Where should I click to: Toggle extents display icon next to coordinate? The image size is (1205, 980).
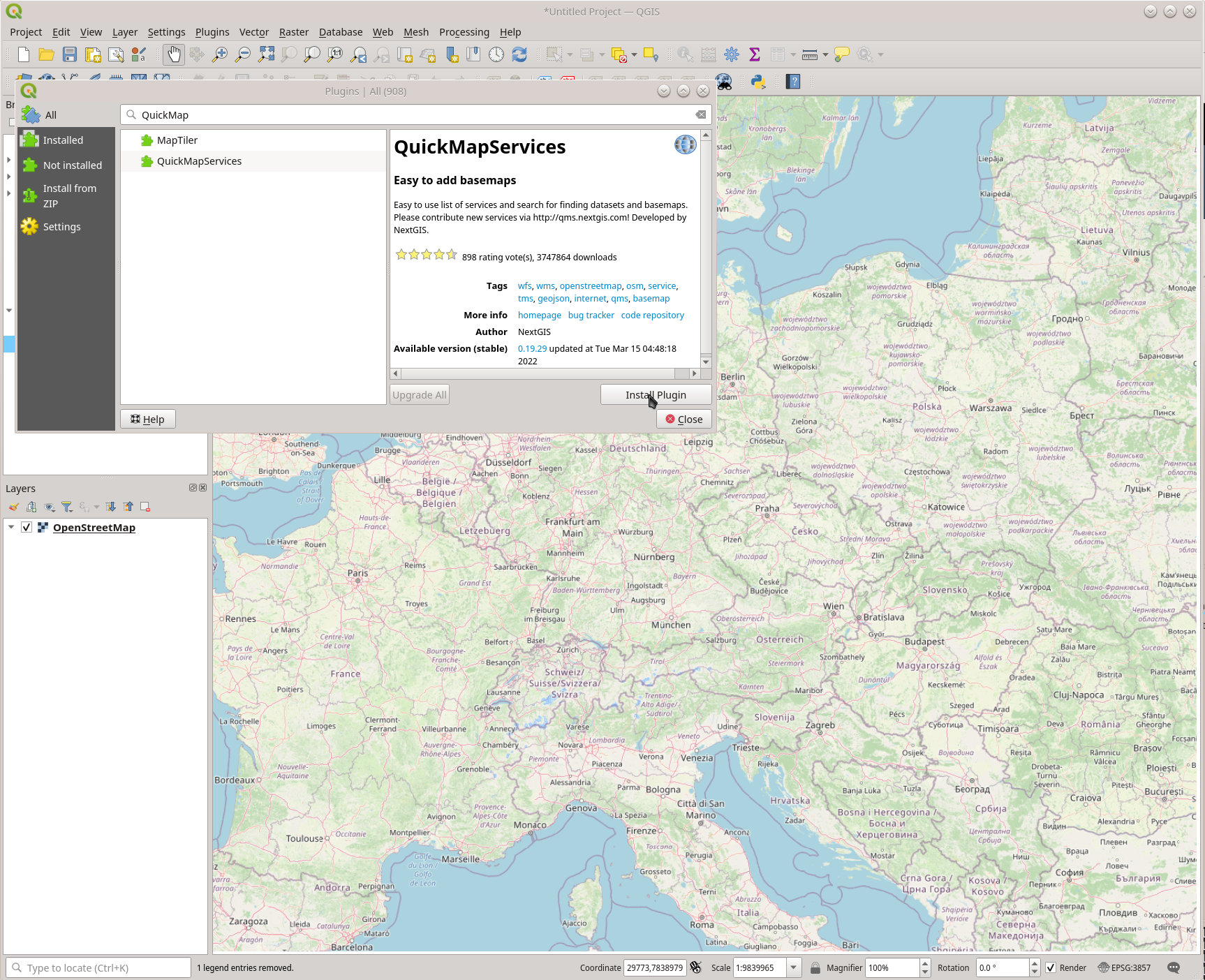point(696,967)
